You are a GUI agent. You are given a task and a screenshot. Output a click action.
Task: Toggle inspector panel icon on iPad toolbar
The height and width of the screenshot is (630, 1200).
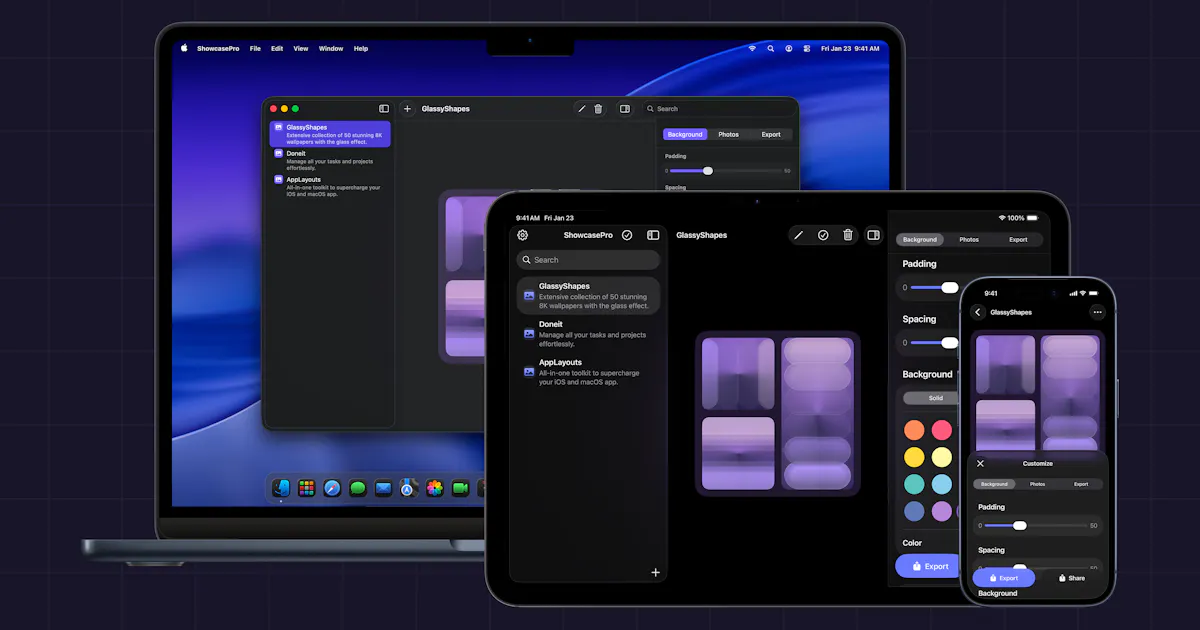tap(874, 235)
